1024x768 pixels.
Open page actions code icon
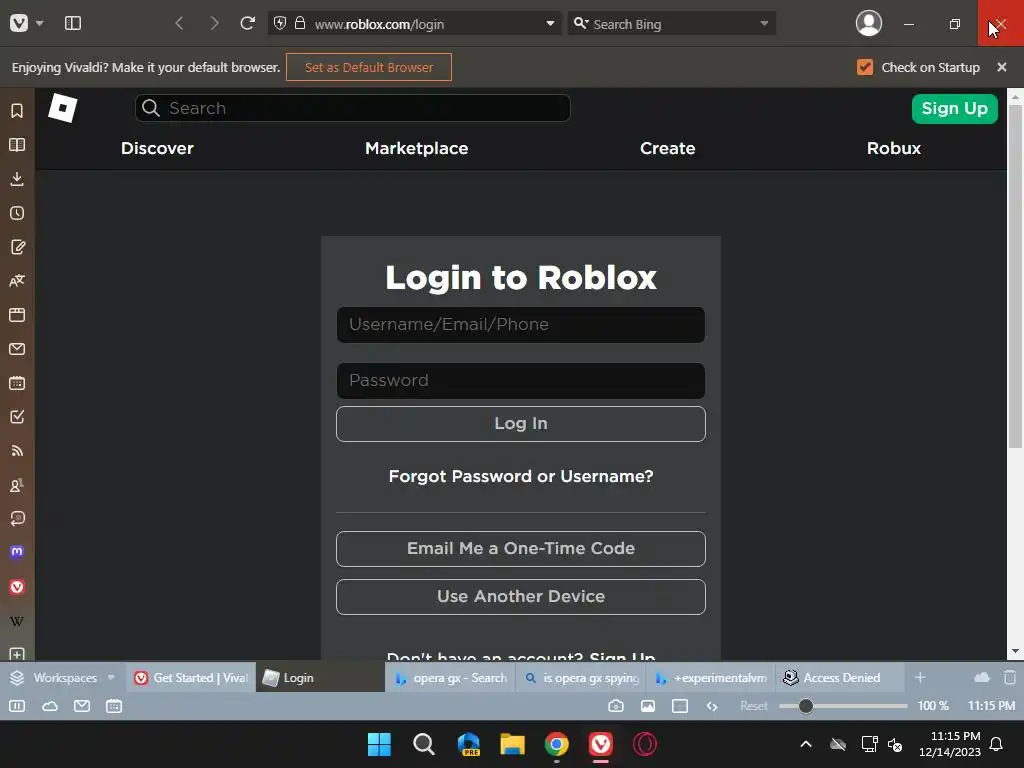point(712,706)
